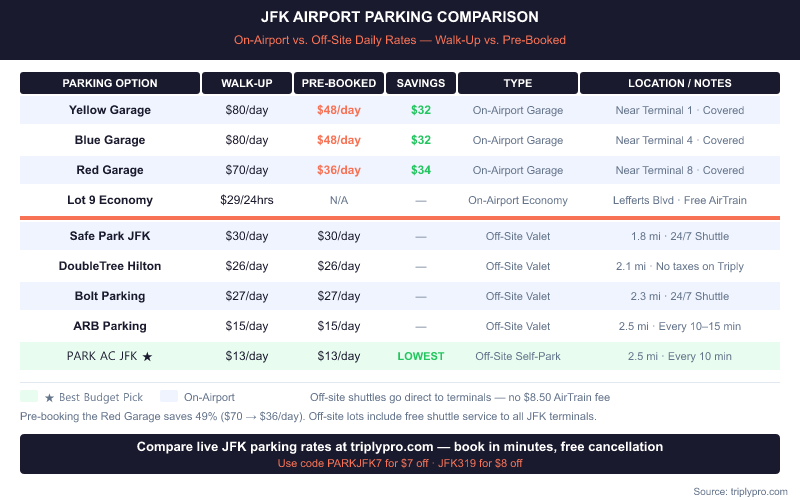Click the Bolt Parking row name
This screenshot has width=800, height=500.
(110, 296)
